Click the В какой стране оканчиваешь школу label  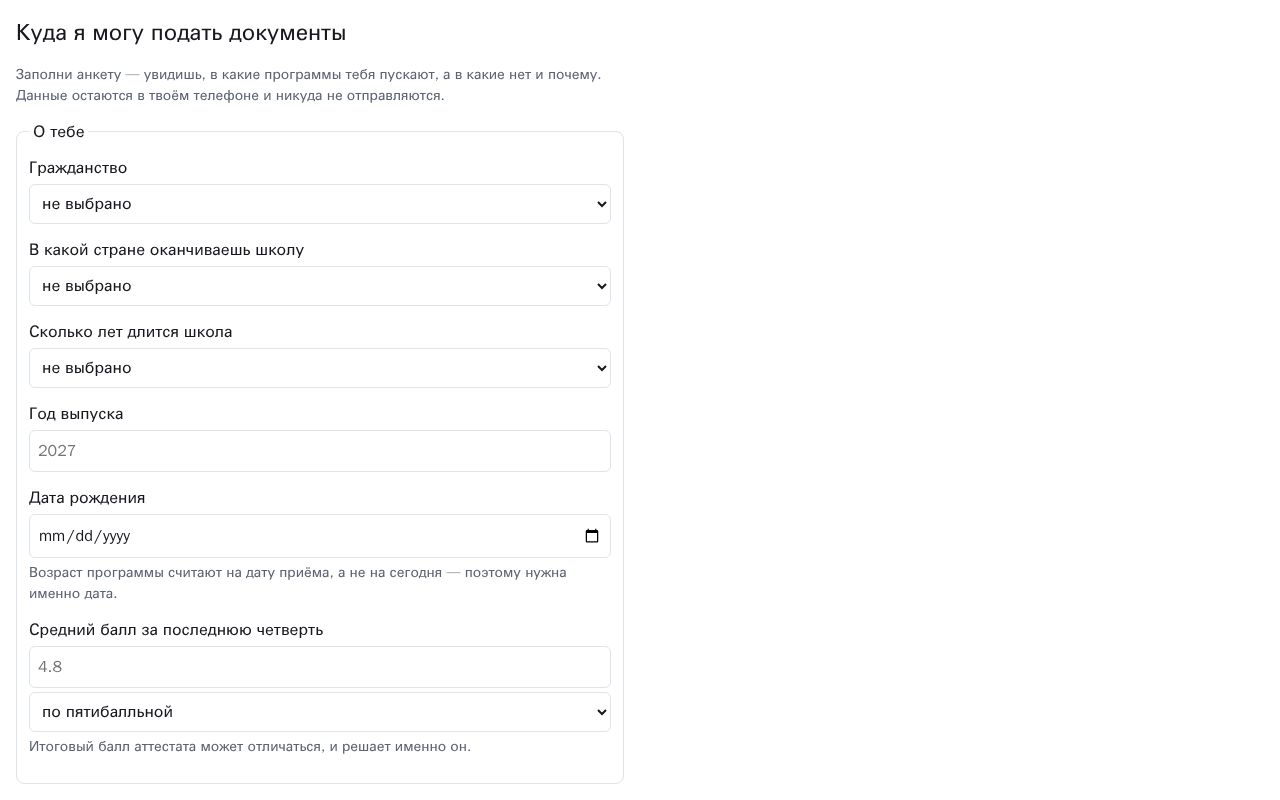click(x=166, y=250)
